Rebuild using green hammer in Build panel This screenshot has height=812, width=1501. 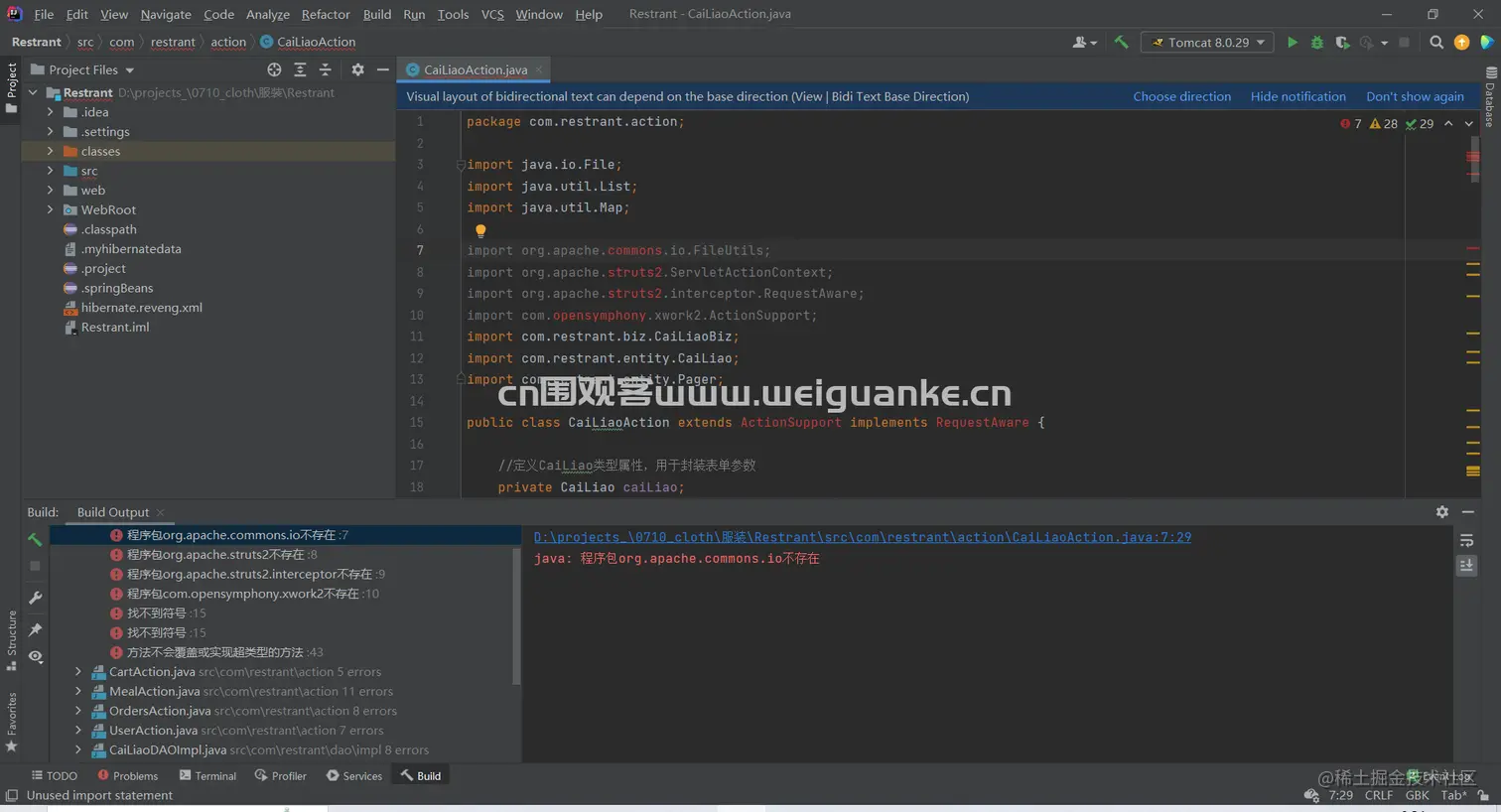[35, 539]
